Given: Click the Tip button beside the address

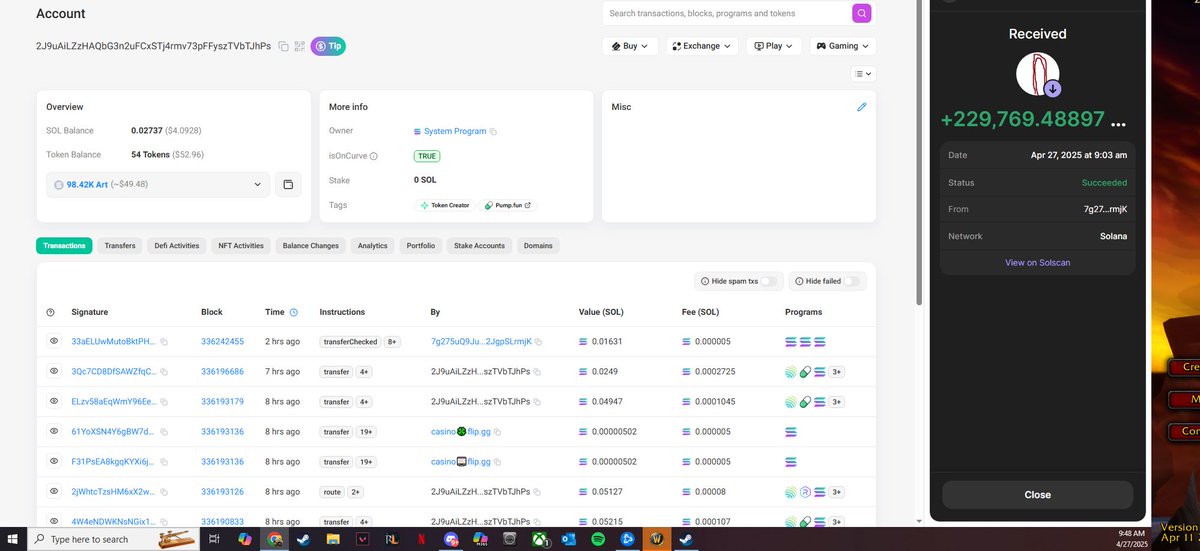Looking at the screenshot, I should pos(328,46).
